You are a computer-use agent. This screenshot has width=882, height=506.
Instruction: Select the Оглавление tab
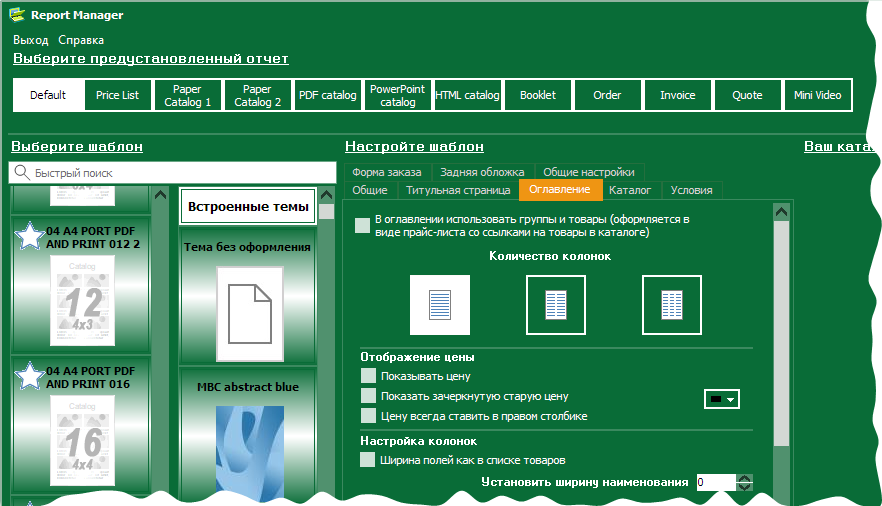point(560,189)
